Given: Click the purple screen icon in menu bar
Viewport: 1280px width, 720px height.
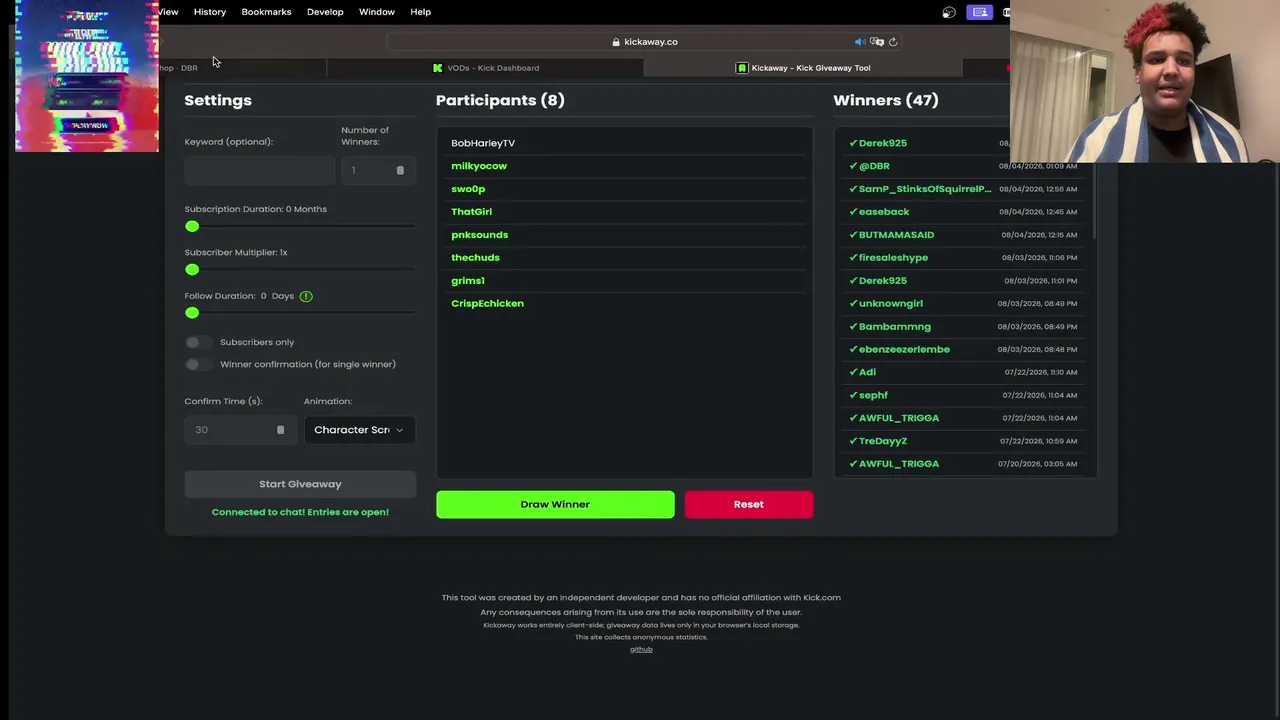Looking at the screenshot, I should [x=980, y=12].
